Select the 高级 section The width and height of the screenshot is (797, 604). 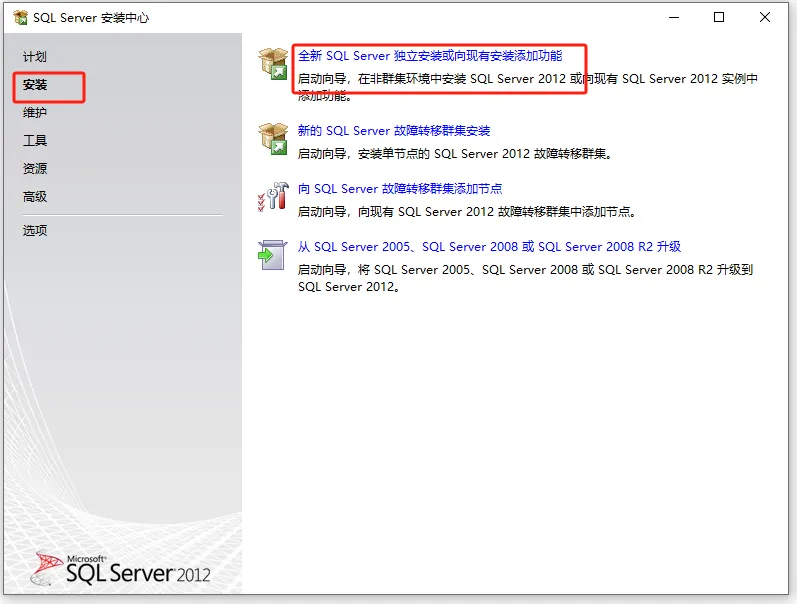[x=35, y=197]
